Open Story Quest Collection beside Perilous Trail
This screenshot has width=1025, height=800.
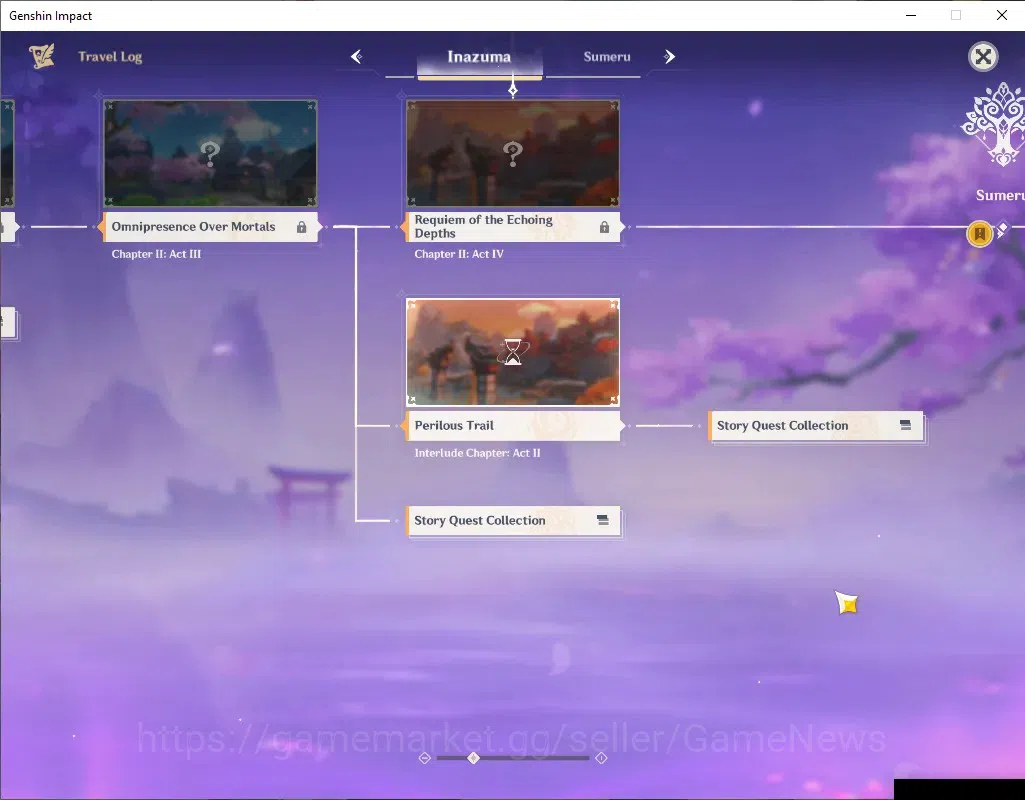click(x=816, y=426)
